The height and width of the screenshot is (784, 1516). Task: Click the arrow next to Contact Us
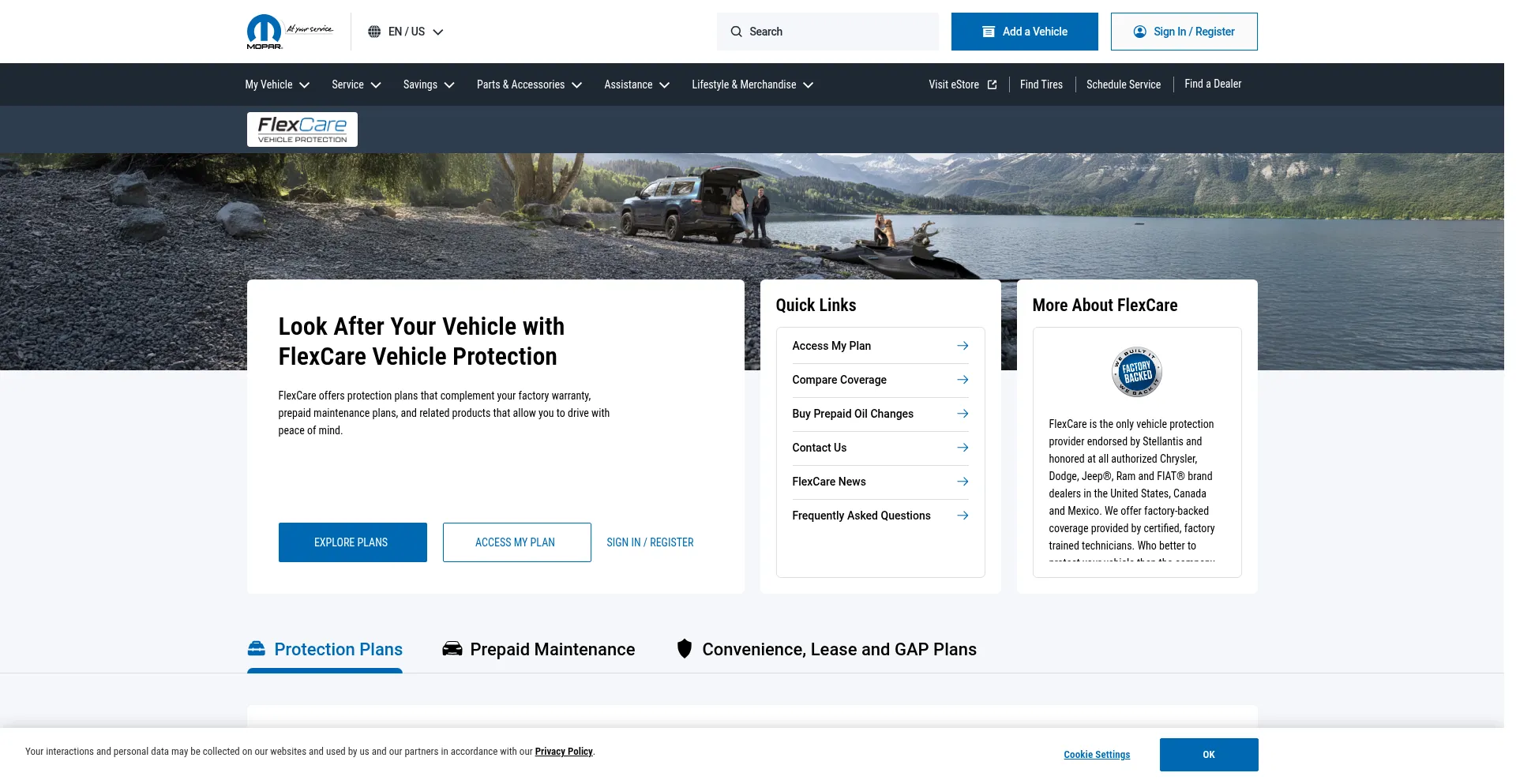click(x=963, y=448)
